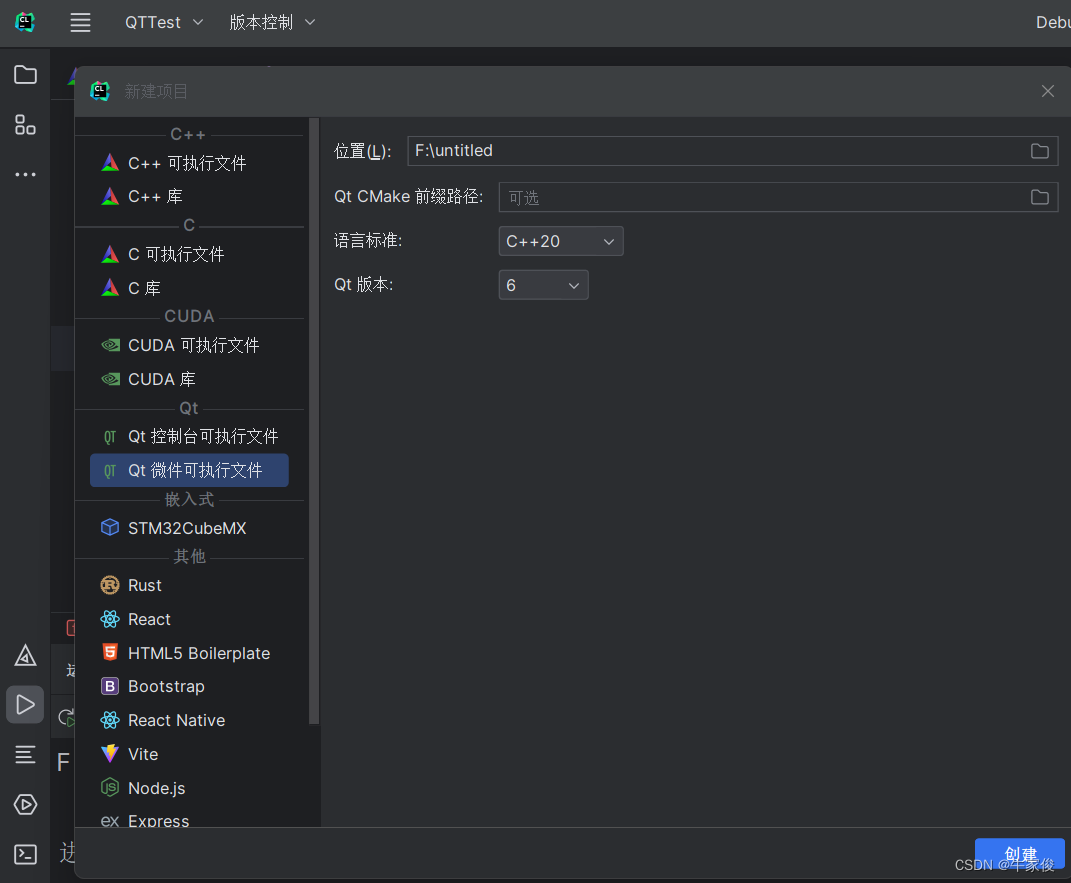Image resolution: width=1071 pixels, height=883 pixels.
Task: Close the 新建项目 dialog
Action: click(x=1048, y=92)
